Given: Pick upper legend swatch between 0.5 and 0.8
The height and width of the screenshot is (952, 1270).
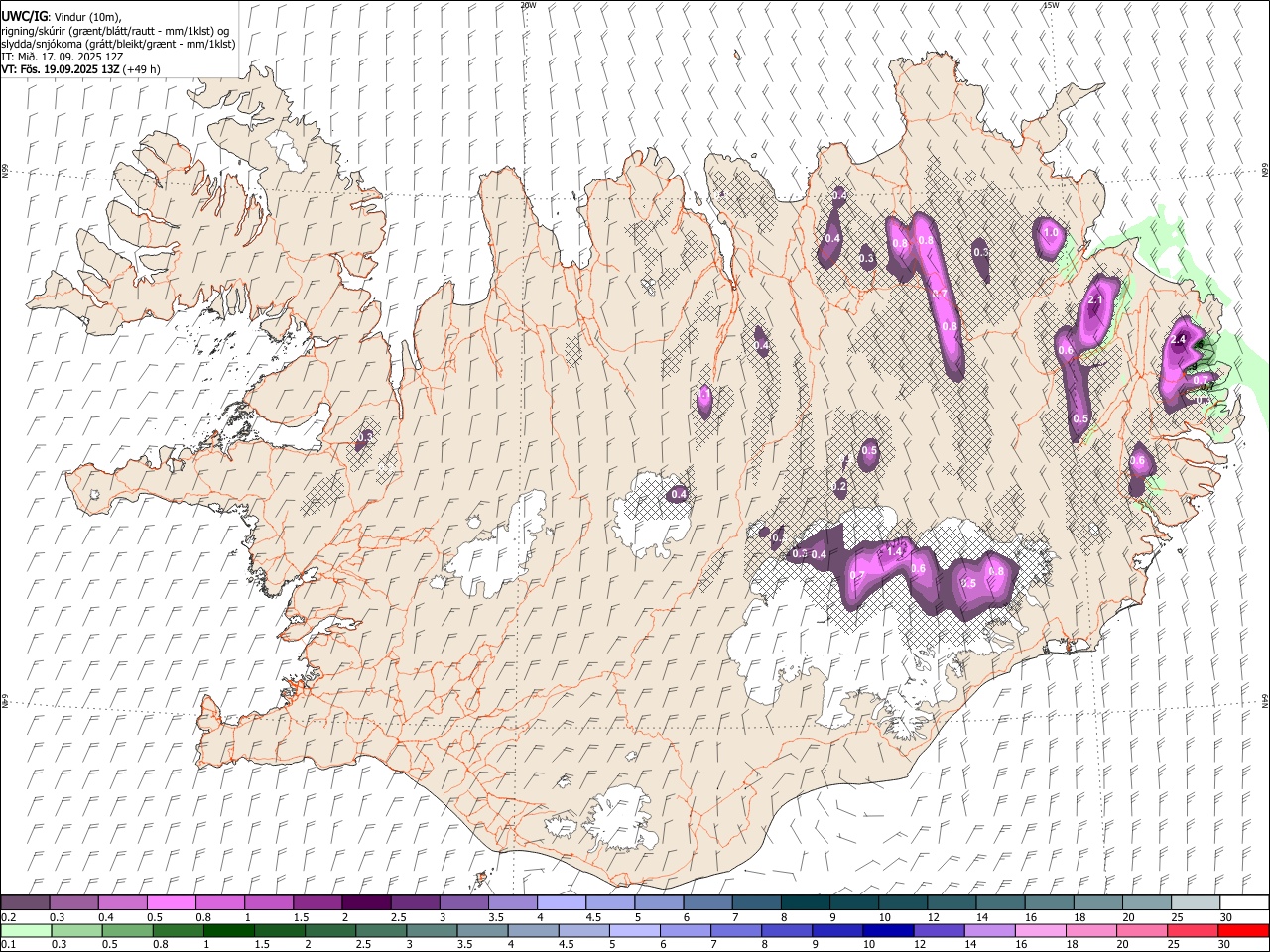Looking at the screenshot, I should pos(171,902).
